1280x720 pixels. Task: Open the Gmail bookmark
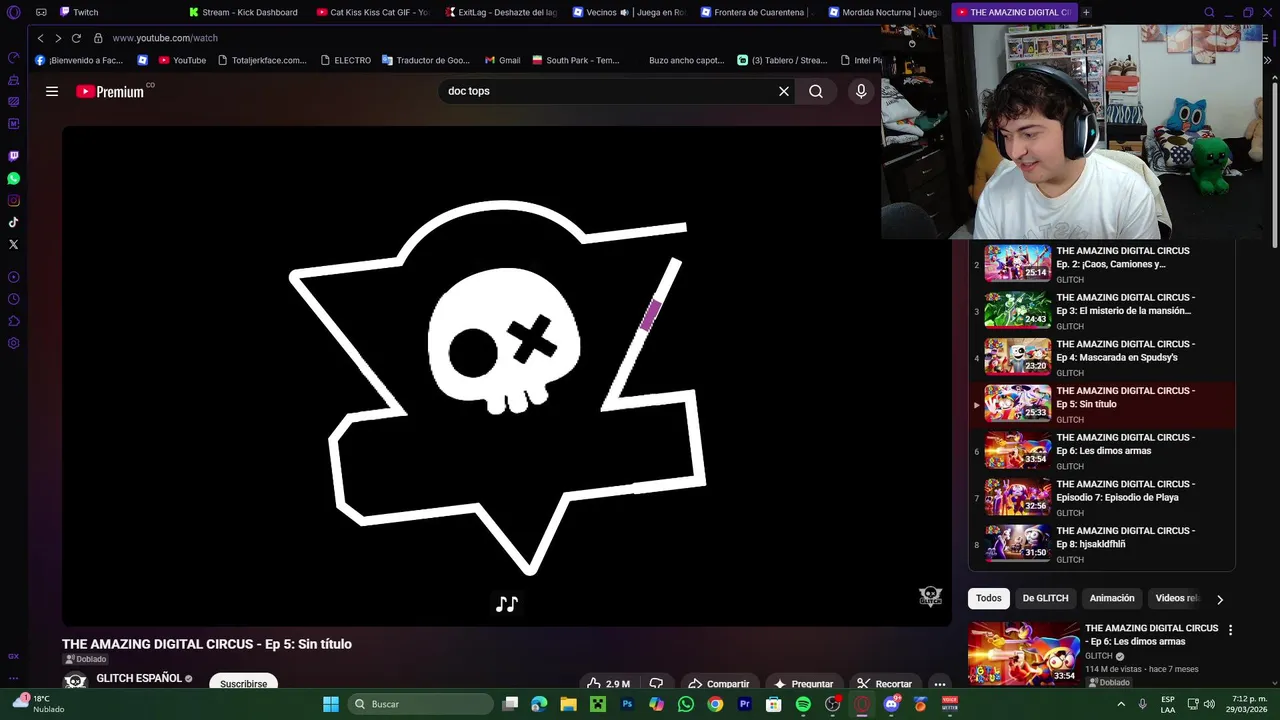click(503, 60)
